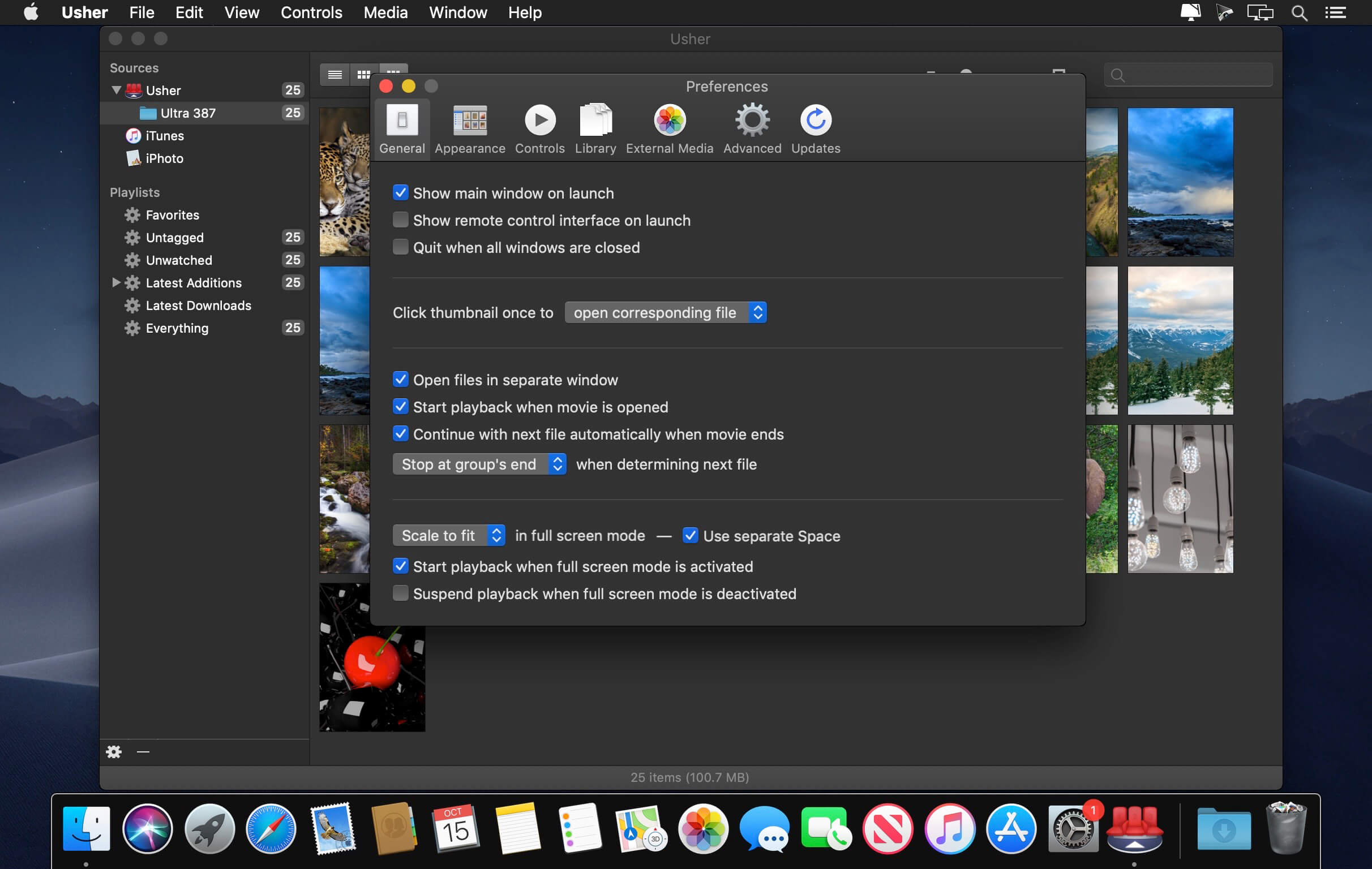Image resolution: width=1372 pixels, height=869 pixels.
Task: Switch to Library preferences icon
Action: click(x=595, y=128)
